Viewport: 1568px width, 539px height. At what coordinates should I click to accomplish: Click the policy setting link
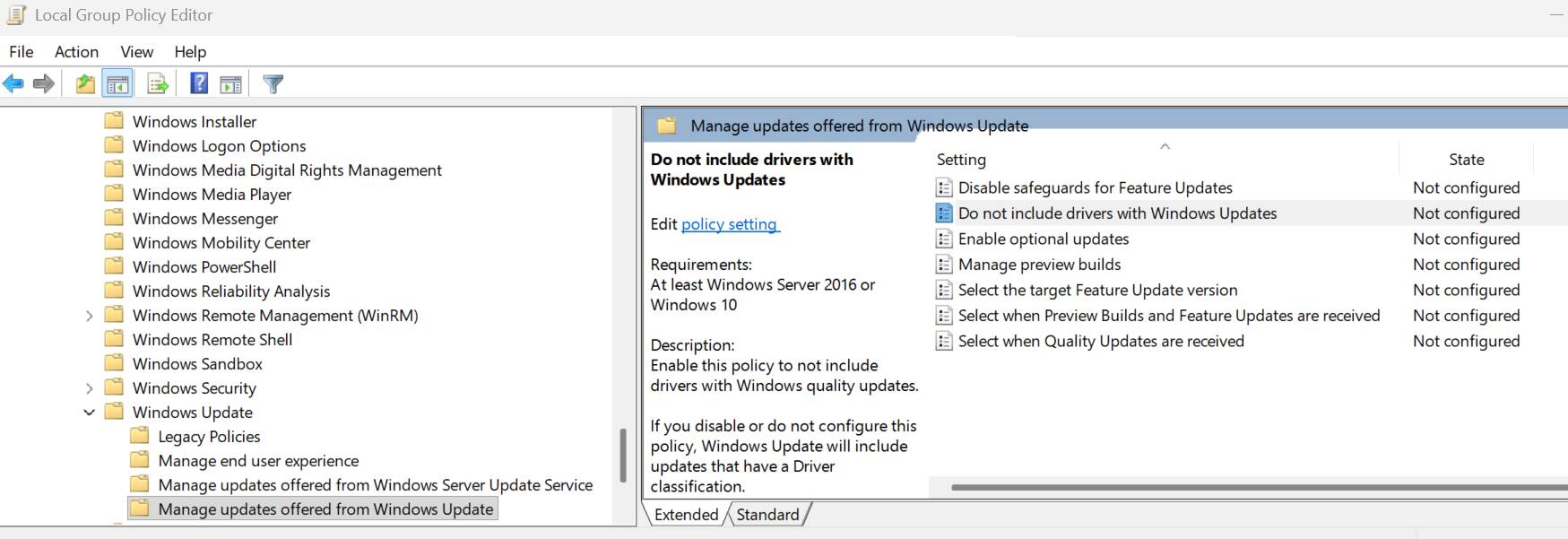[x=730, y=224]
